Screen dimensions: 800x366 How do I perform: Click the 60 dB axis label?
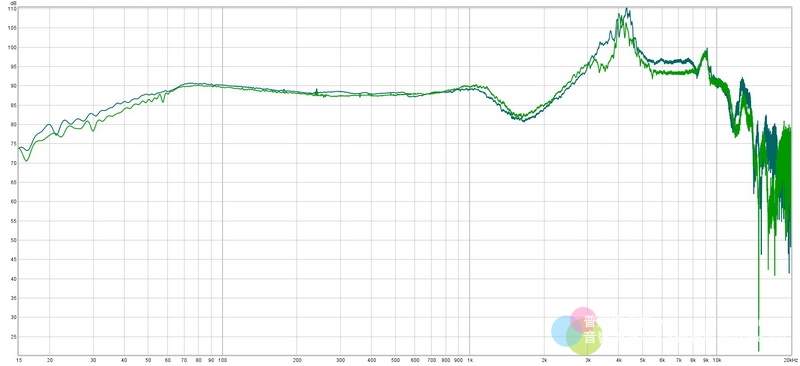[13, 202]
